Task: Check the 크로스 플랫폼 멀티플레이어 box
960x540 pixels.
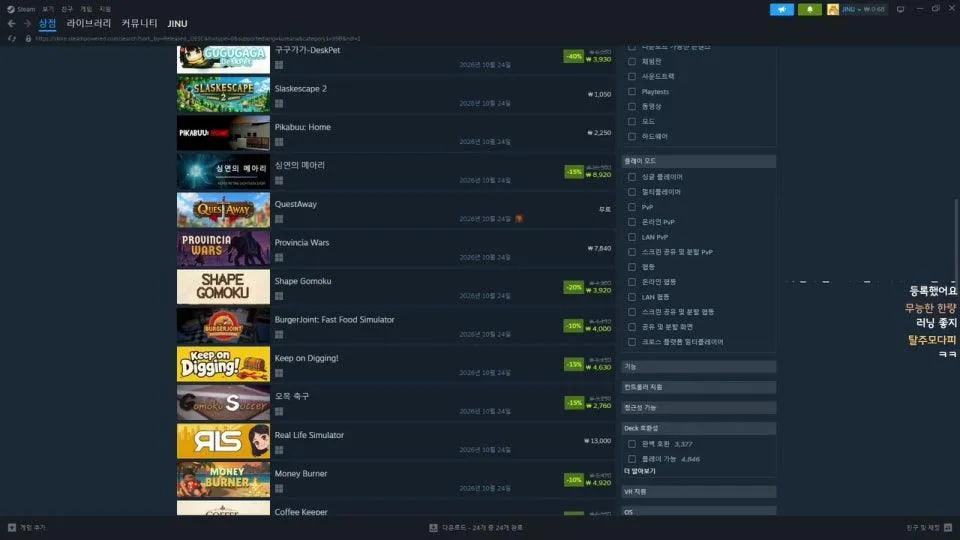Action: (632, 342)
